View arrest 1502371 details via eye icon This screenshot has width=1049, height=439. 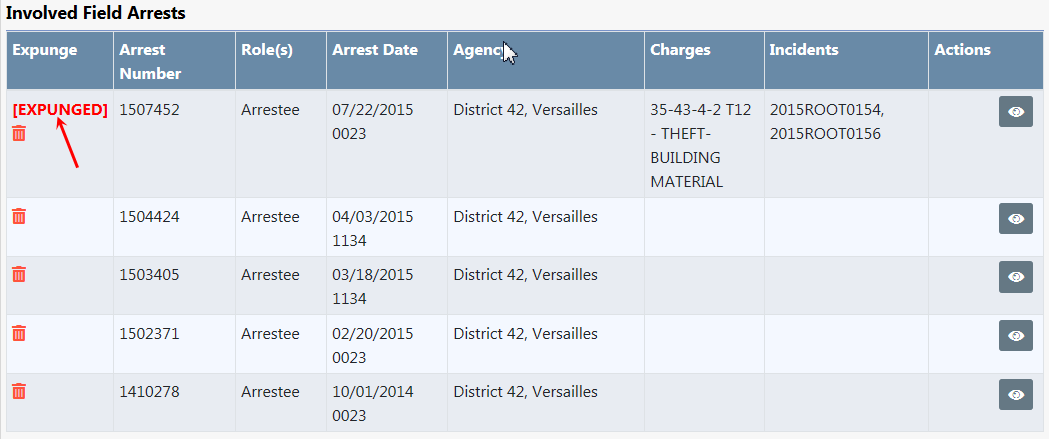click(1015, 336)
